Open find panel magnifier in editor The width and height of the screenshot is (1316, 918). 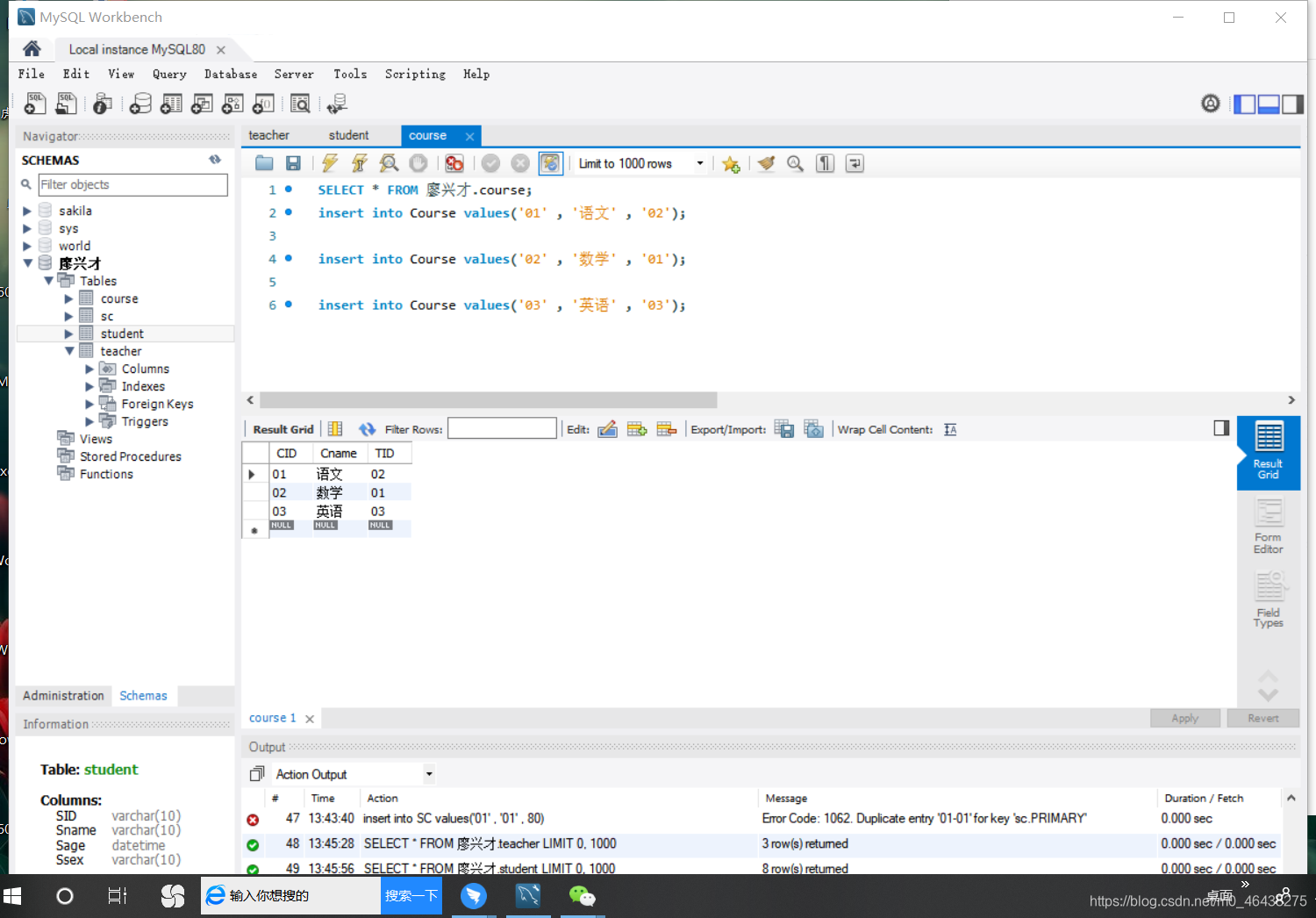pyautogui.click(x=796, y=163)
